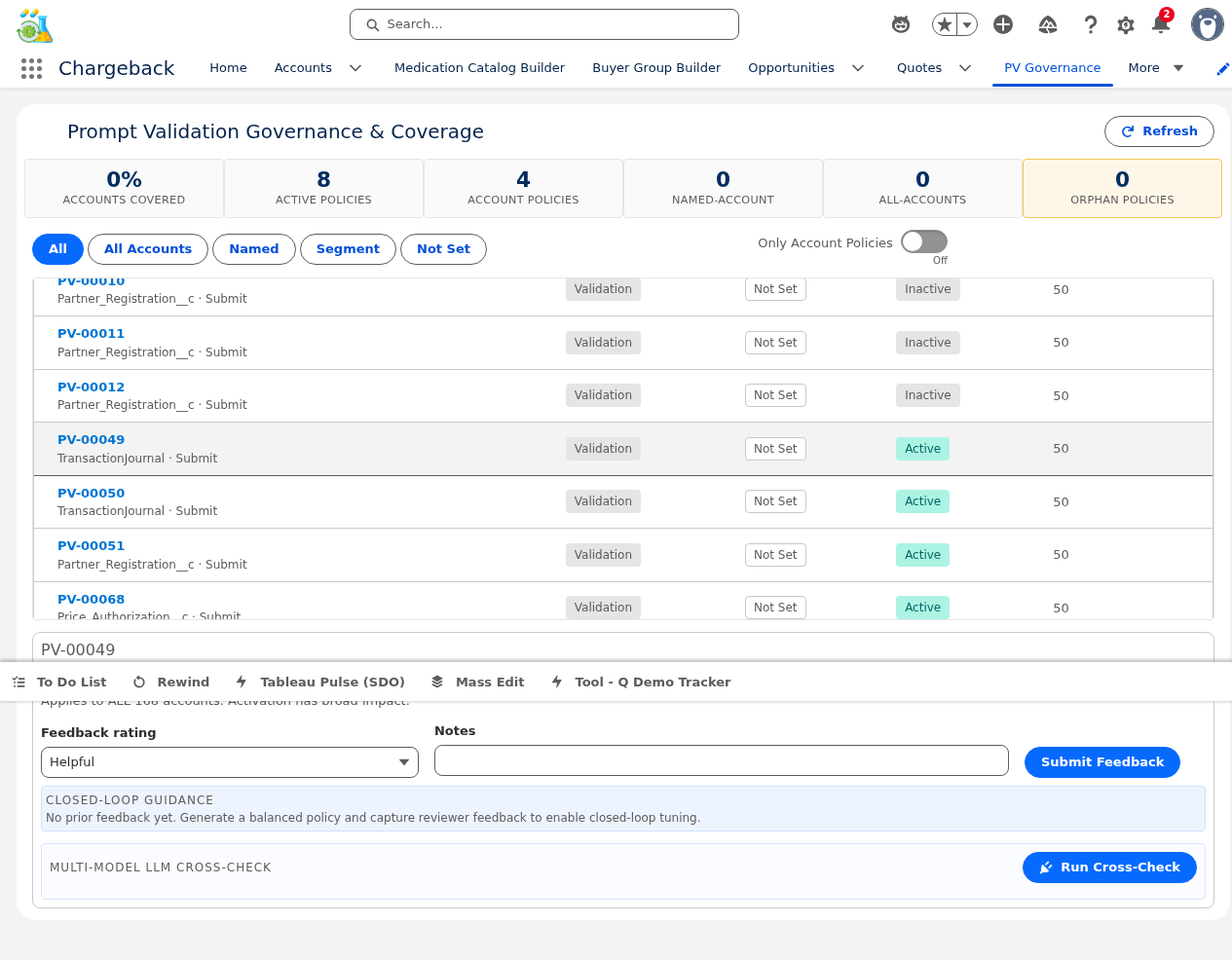Open the Accounts tab

click(x=303, y=68)
